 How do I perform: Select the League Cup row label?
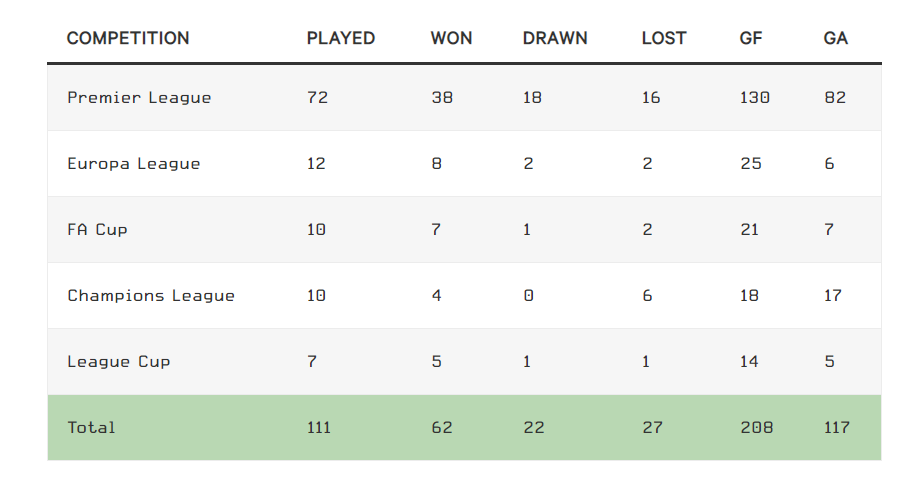pyautogui.click(x=118, y=362)
